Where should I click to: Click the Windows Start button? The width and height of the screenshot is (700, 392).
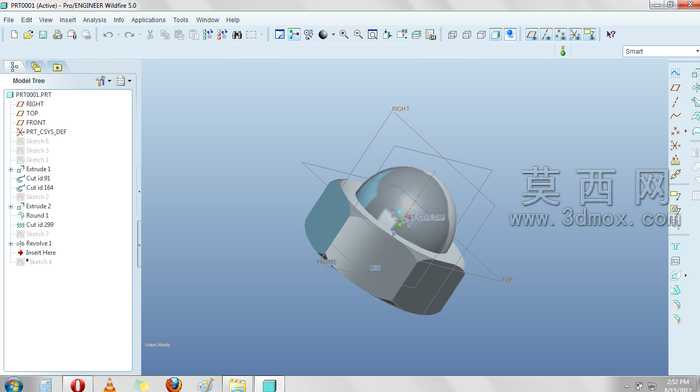click(x=13, y=385)
